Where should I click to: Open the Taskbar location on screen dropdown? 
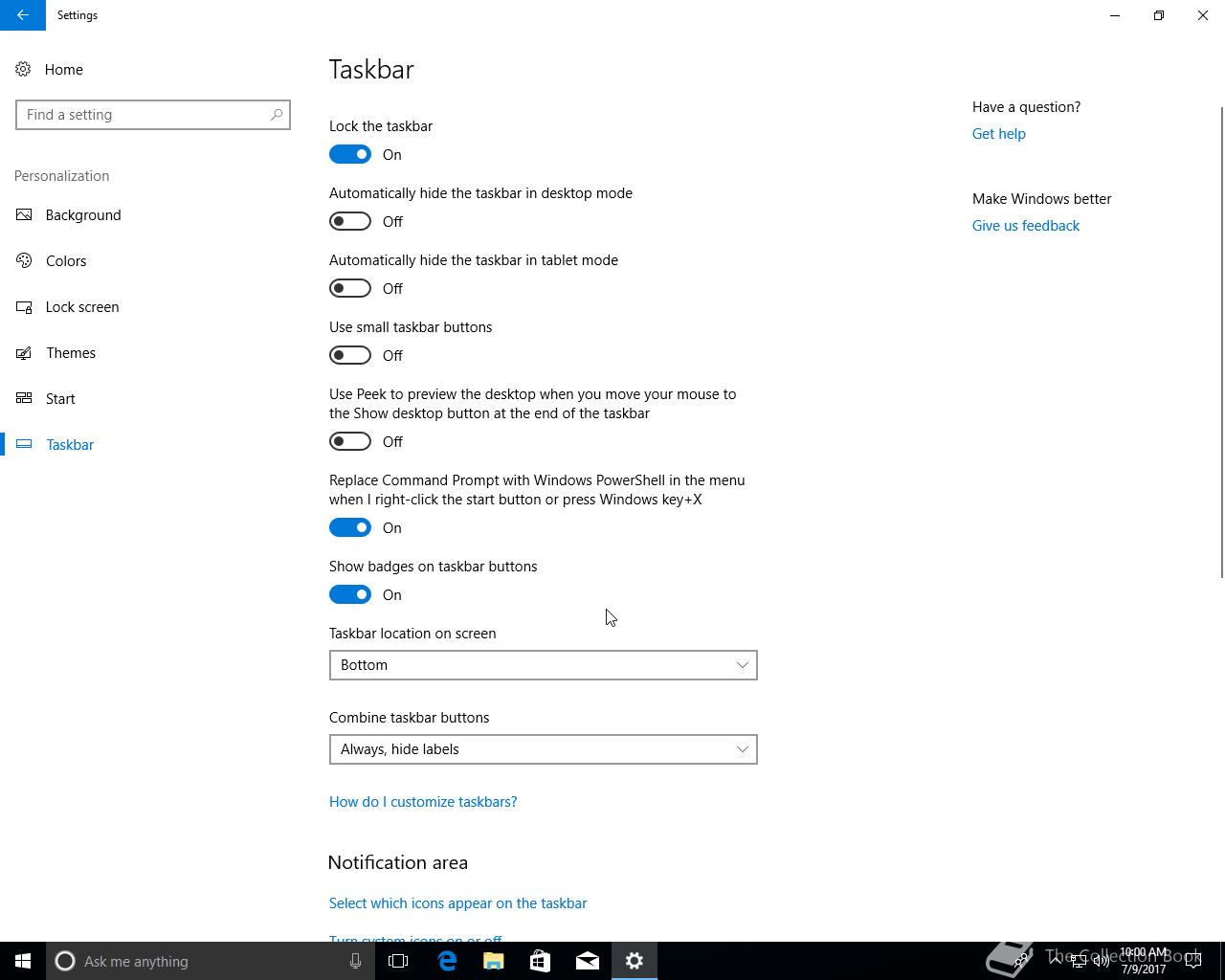[x=544, y=665]
